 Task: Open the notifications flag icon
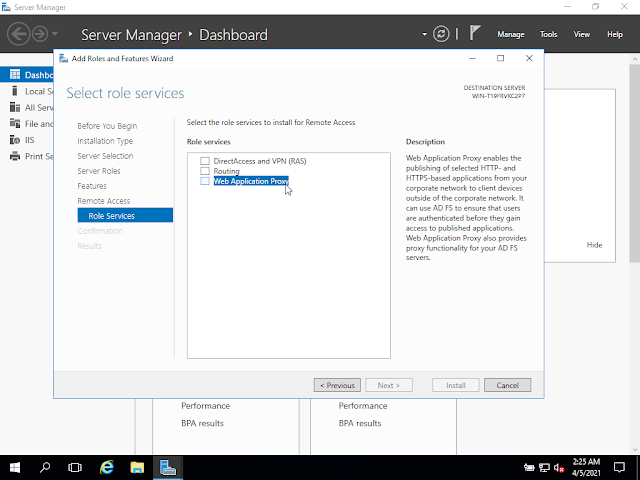(474, 33)
